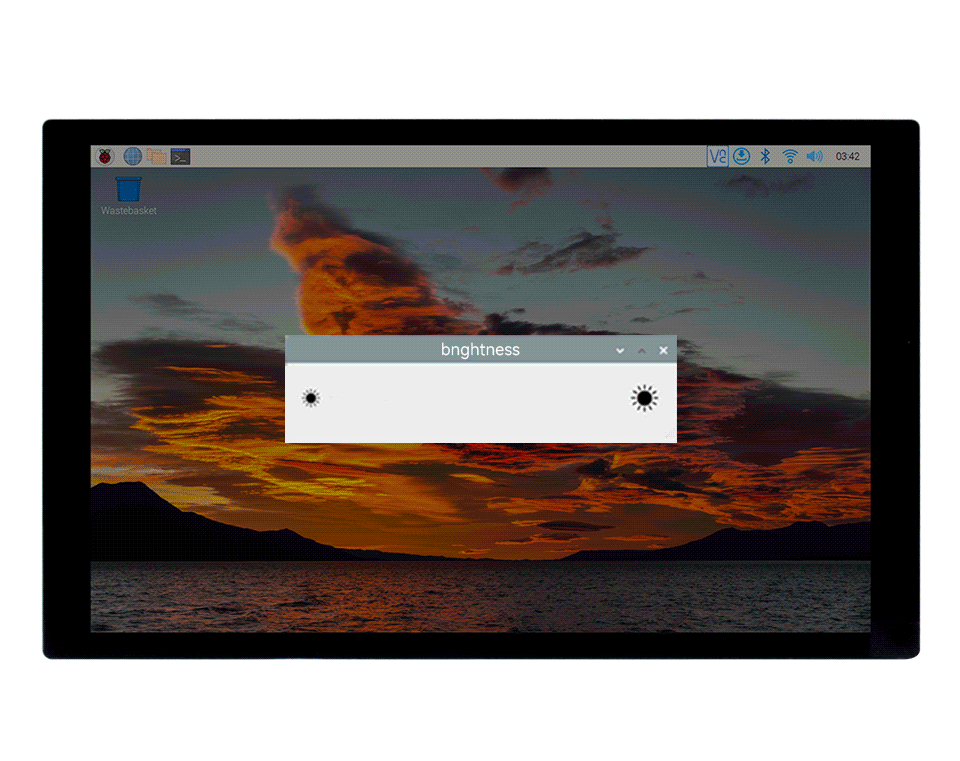The width and height of the screenshot is (960, 761).
Task: Click the large bright sun icon
Action: tap(645, 399)
